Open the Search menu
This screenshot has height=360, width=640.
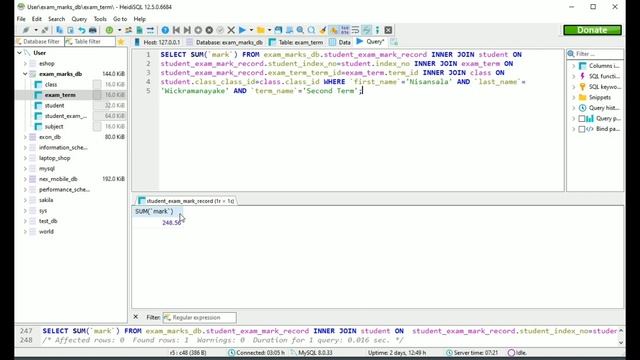click(56, 19)
